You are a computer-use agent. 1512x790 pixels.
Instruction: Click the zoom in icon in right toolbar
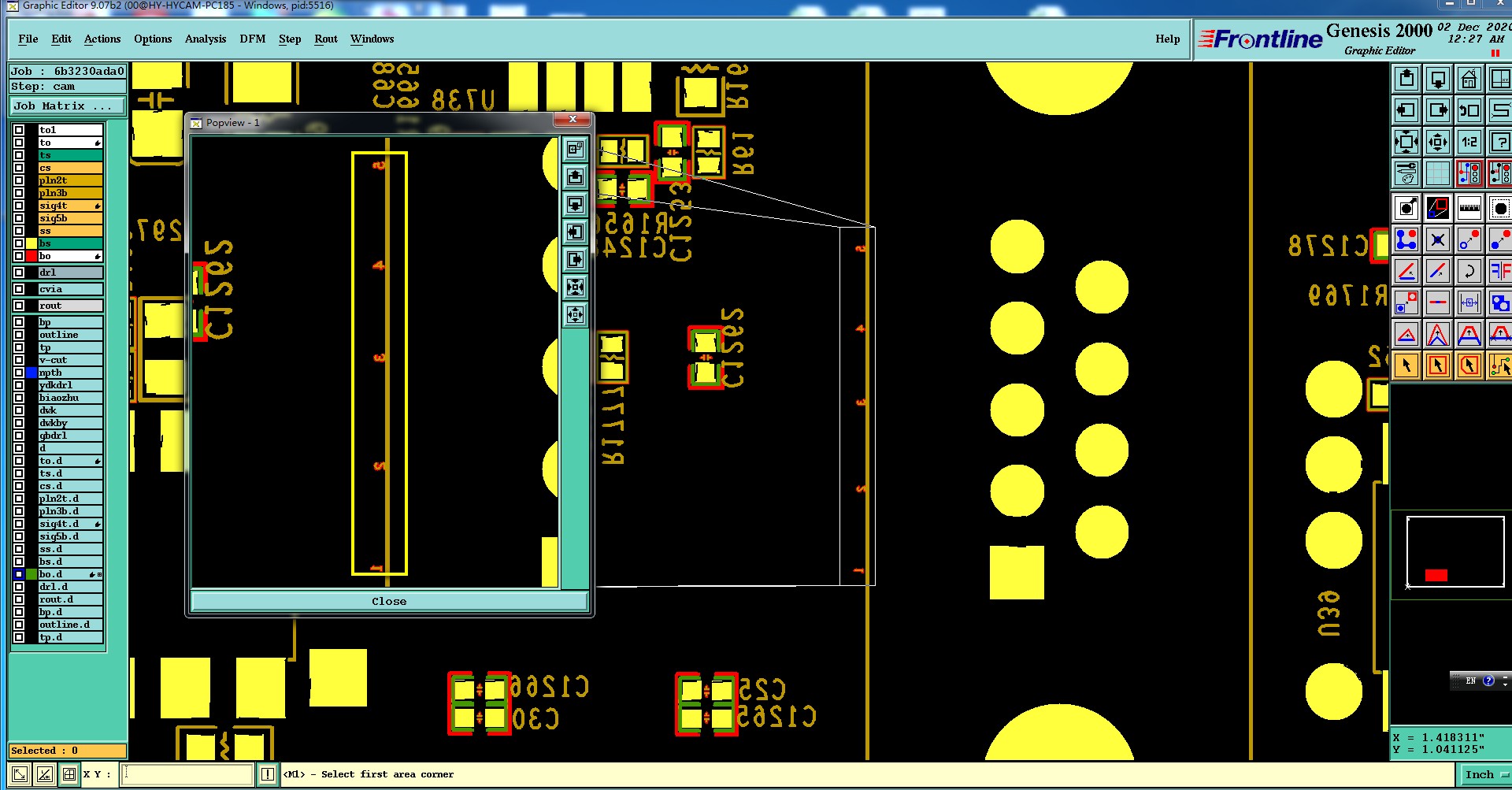point(1406,142)
